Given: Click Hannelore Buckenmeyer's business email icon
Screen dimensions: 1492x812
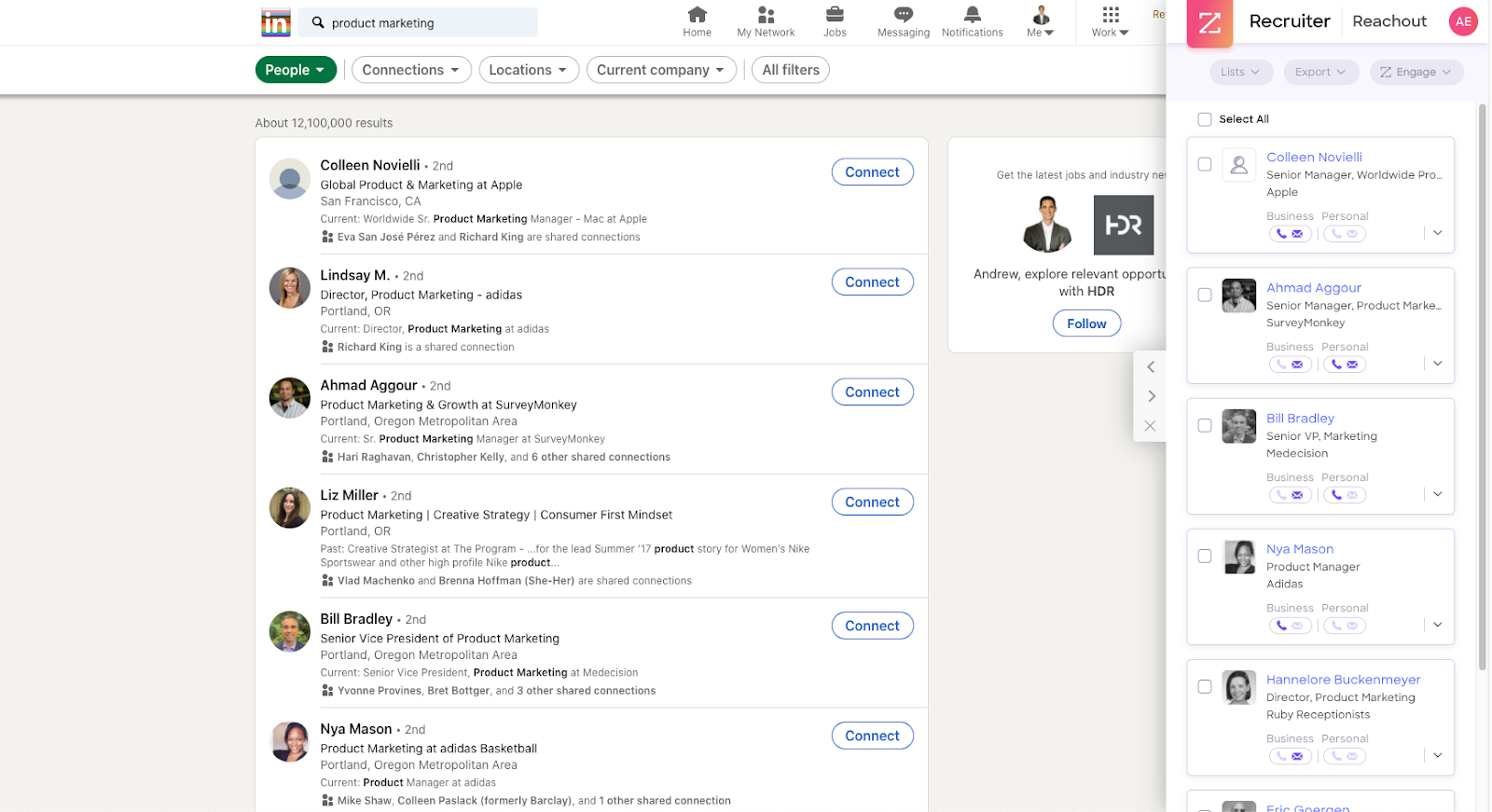Looking at the screenshot, I should [x=1297, y=756].
